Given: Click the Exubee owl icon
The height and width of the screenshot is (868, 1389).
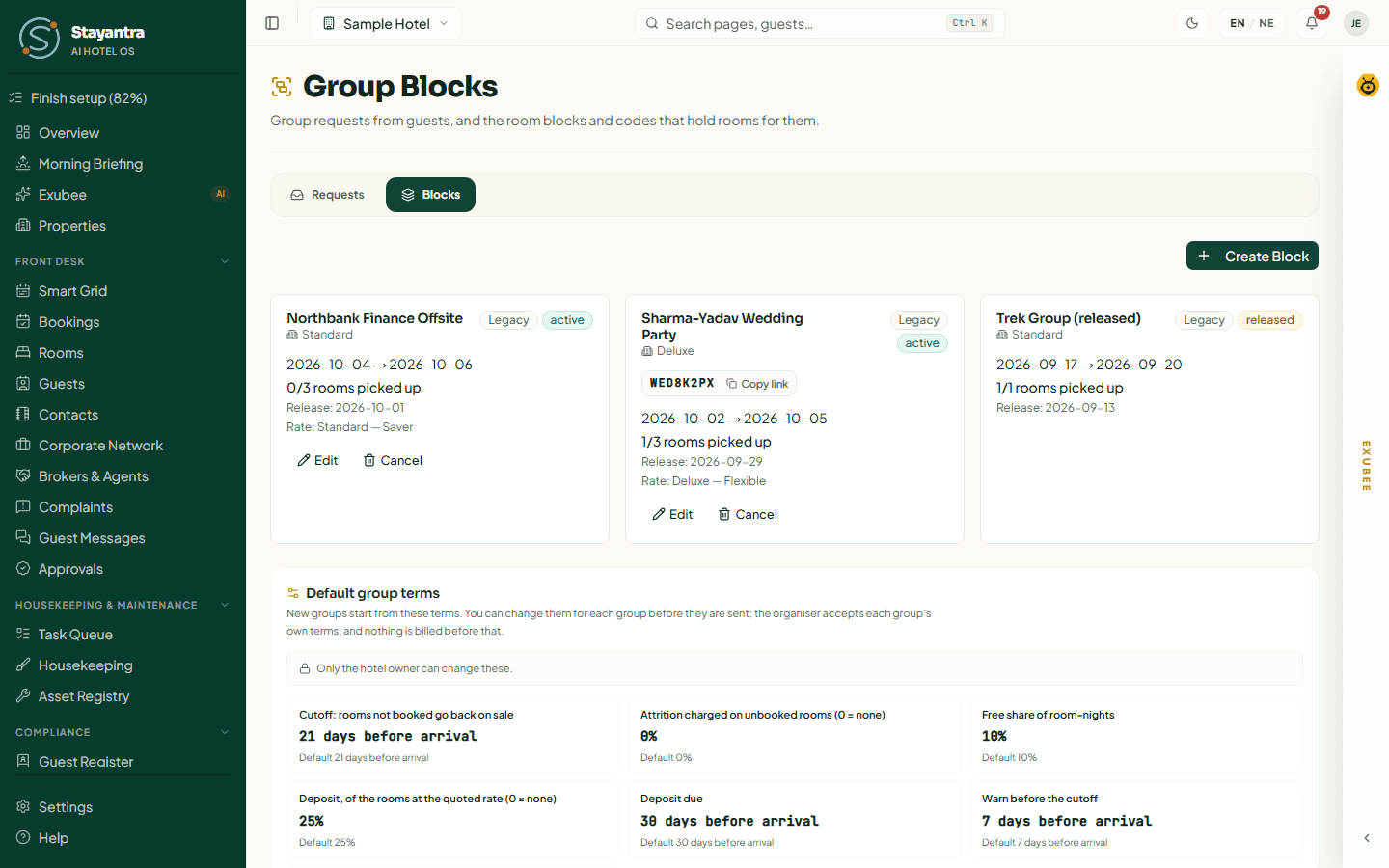Looking at the screenshot, I should pyautogui.click(x=1368, y=86).
